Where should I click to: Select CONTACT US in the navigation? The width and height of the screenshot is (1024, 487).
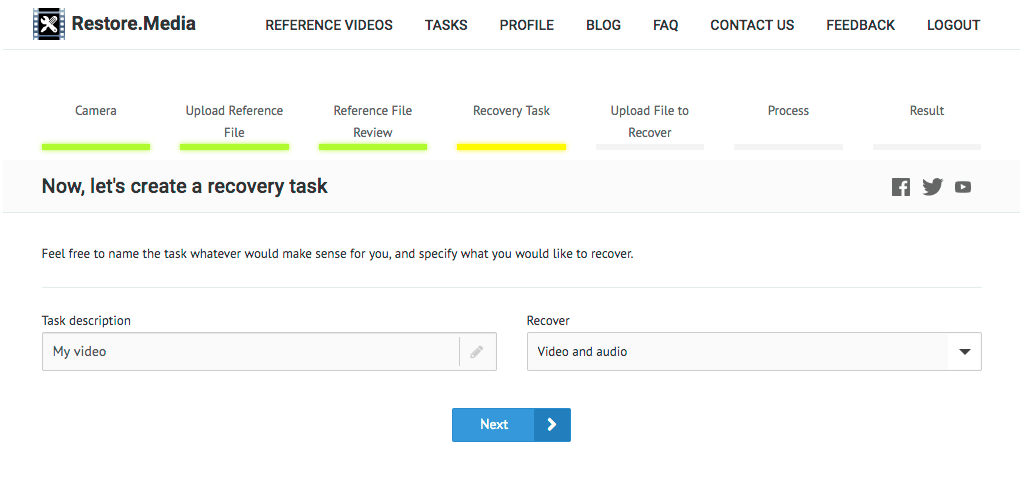pyautogui.click(x=752, y=25)
